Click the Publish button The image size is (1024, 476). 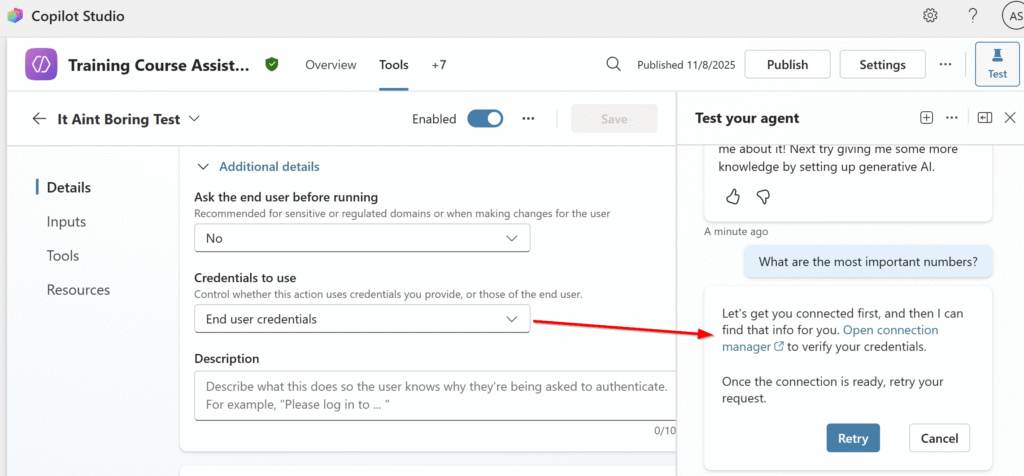[787, 65]
